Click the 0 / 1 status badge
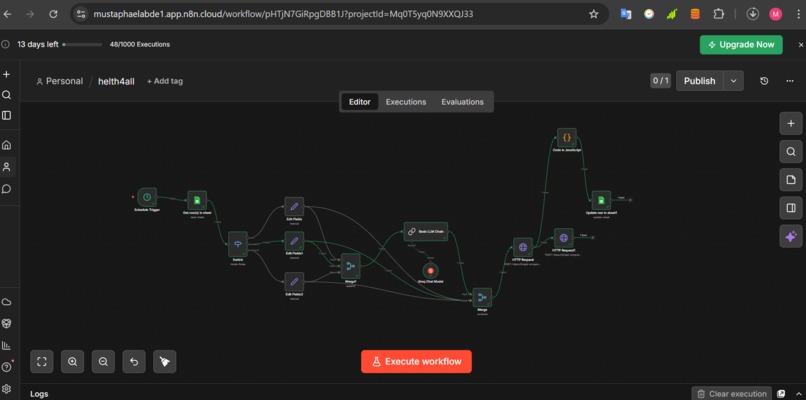Viewport: 806px width, 400px height. pos(661,81)
